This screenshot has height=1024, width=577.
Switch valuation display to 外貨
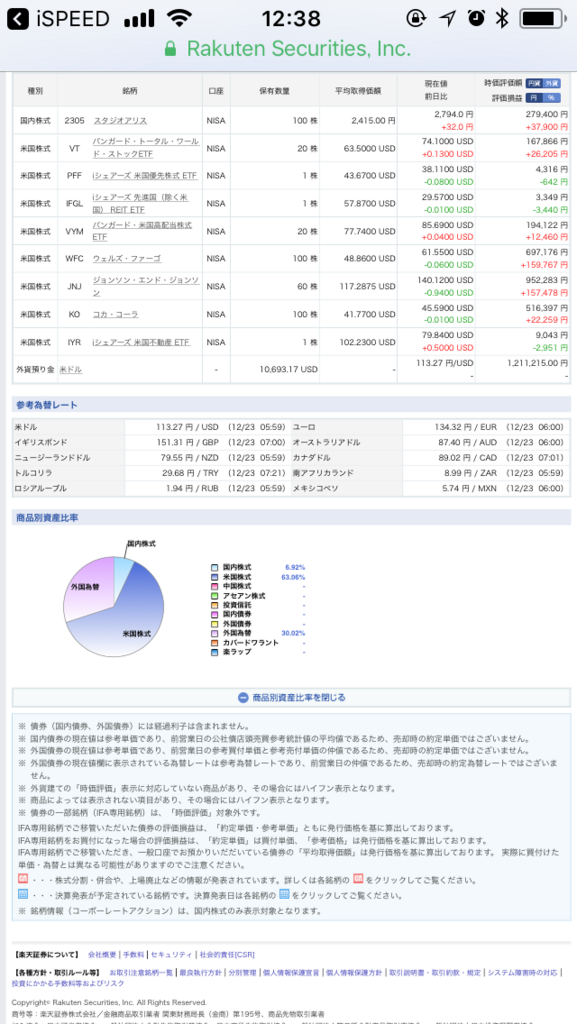pyautogui.click(x=552, y=84)
